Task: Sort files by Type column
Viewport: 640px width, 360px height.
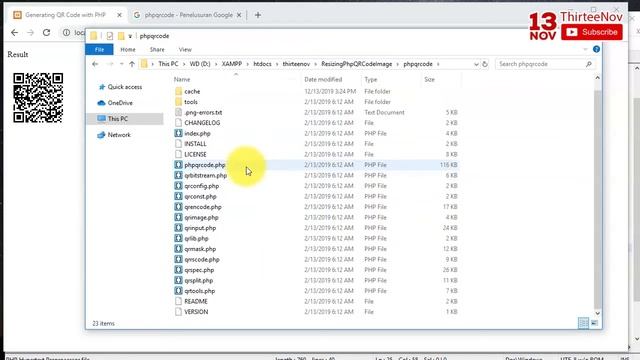Action: [371, 80]
